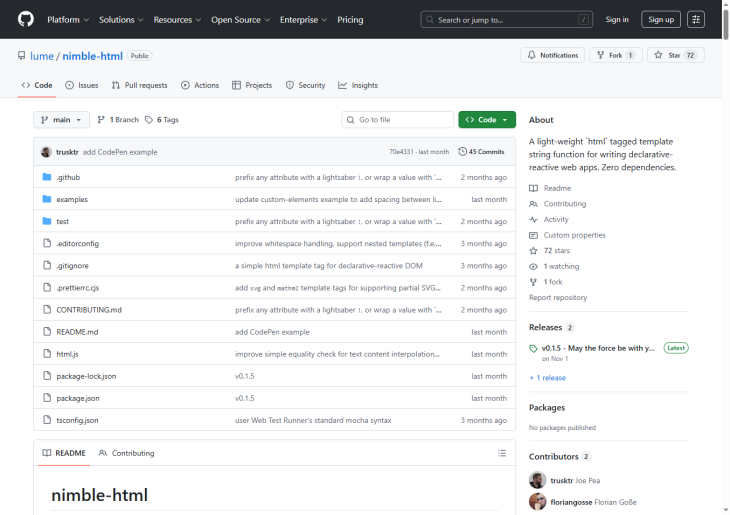
Task: Open the green Code dropdown
Action: 487,120
